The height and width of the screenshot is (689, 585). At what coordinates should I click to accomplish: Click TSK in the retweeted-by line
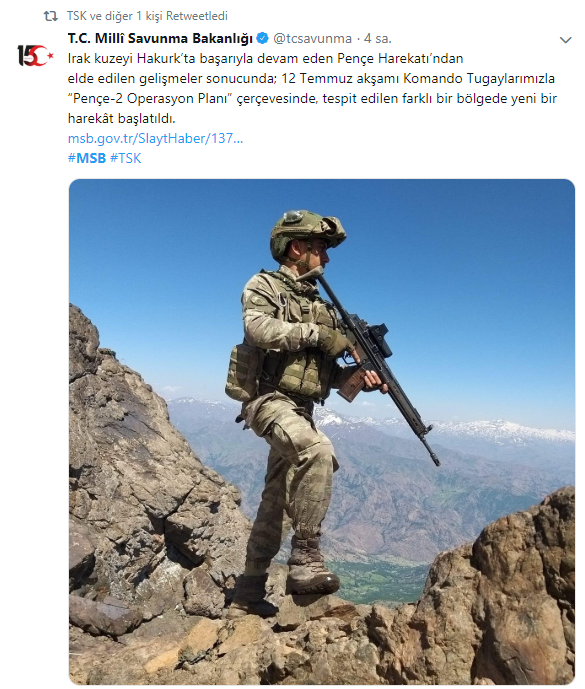pyautogui.click(x=76, y=16)
